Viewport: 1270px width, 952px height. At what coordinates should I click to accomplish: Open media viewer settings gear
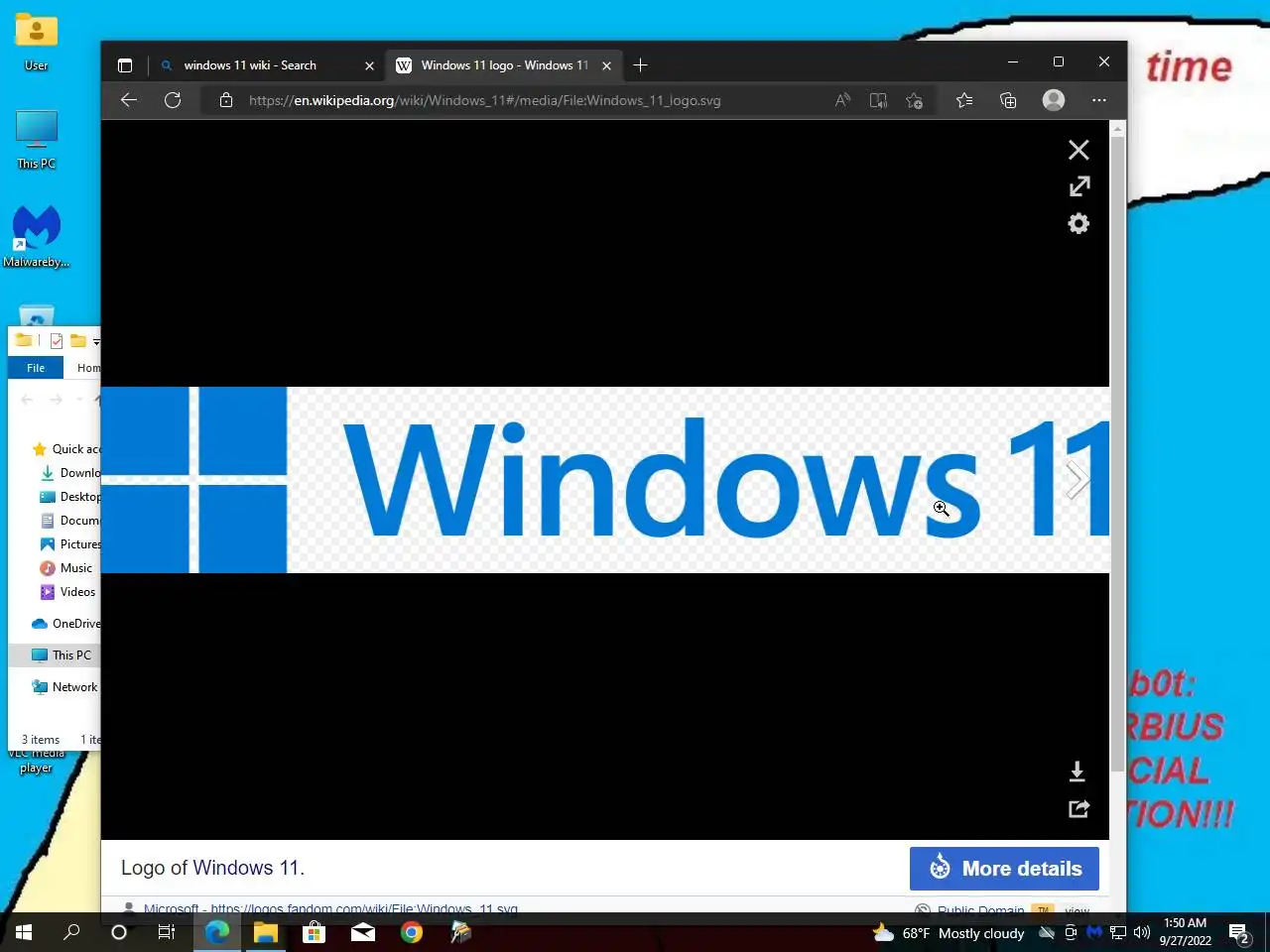point(1079,224)
